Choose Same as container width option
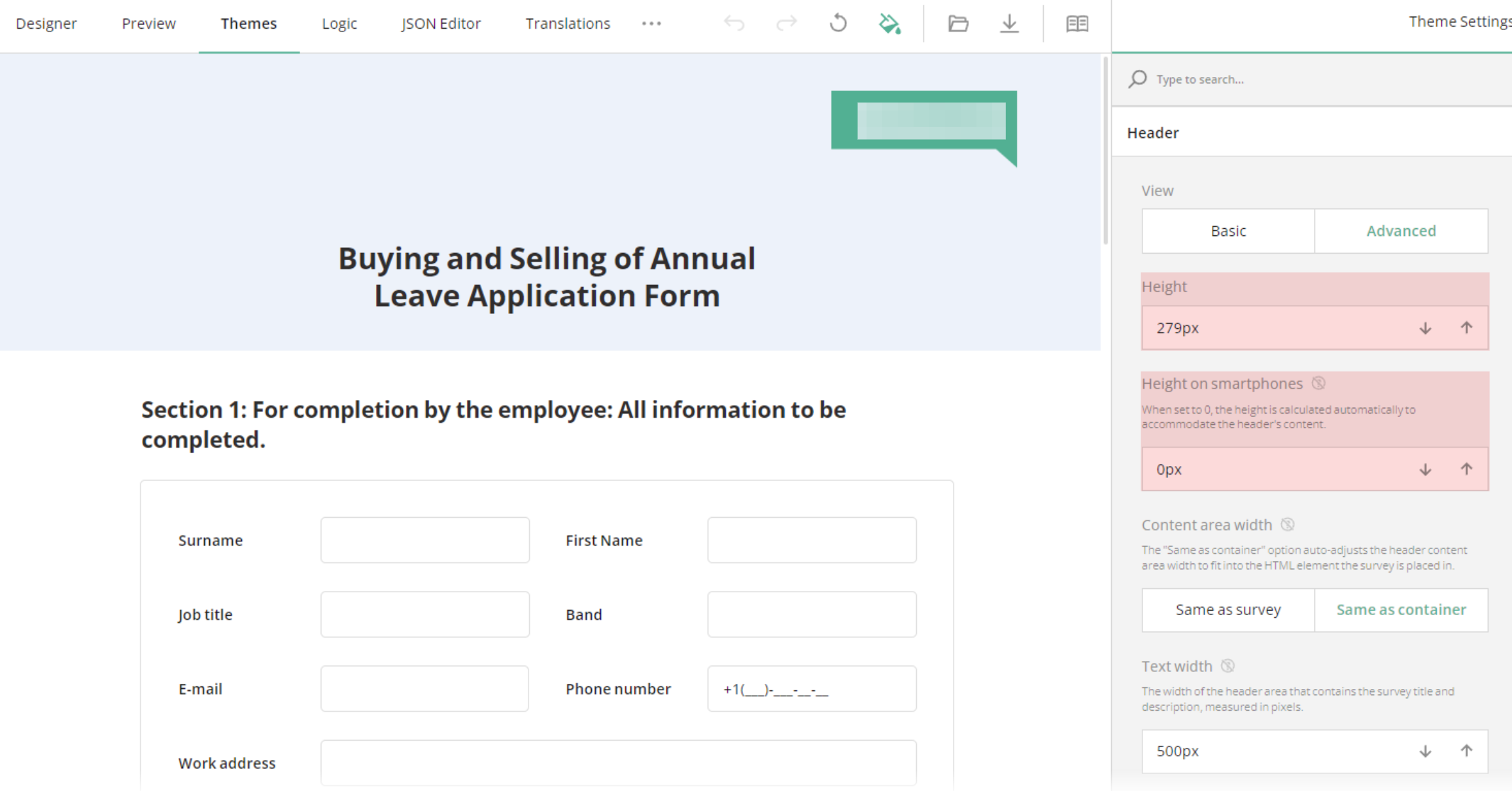Viewport: 1512px width, 791px height. point(1401,610)
